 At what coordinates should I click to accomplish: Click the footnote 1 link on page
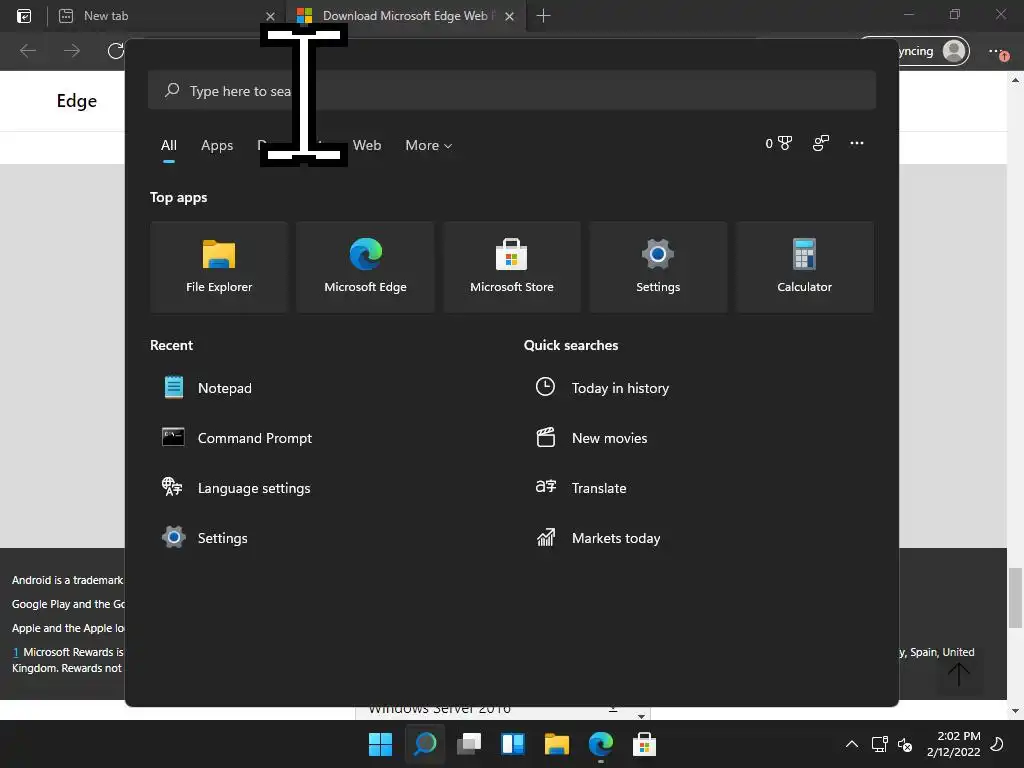16,652
